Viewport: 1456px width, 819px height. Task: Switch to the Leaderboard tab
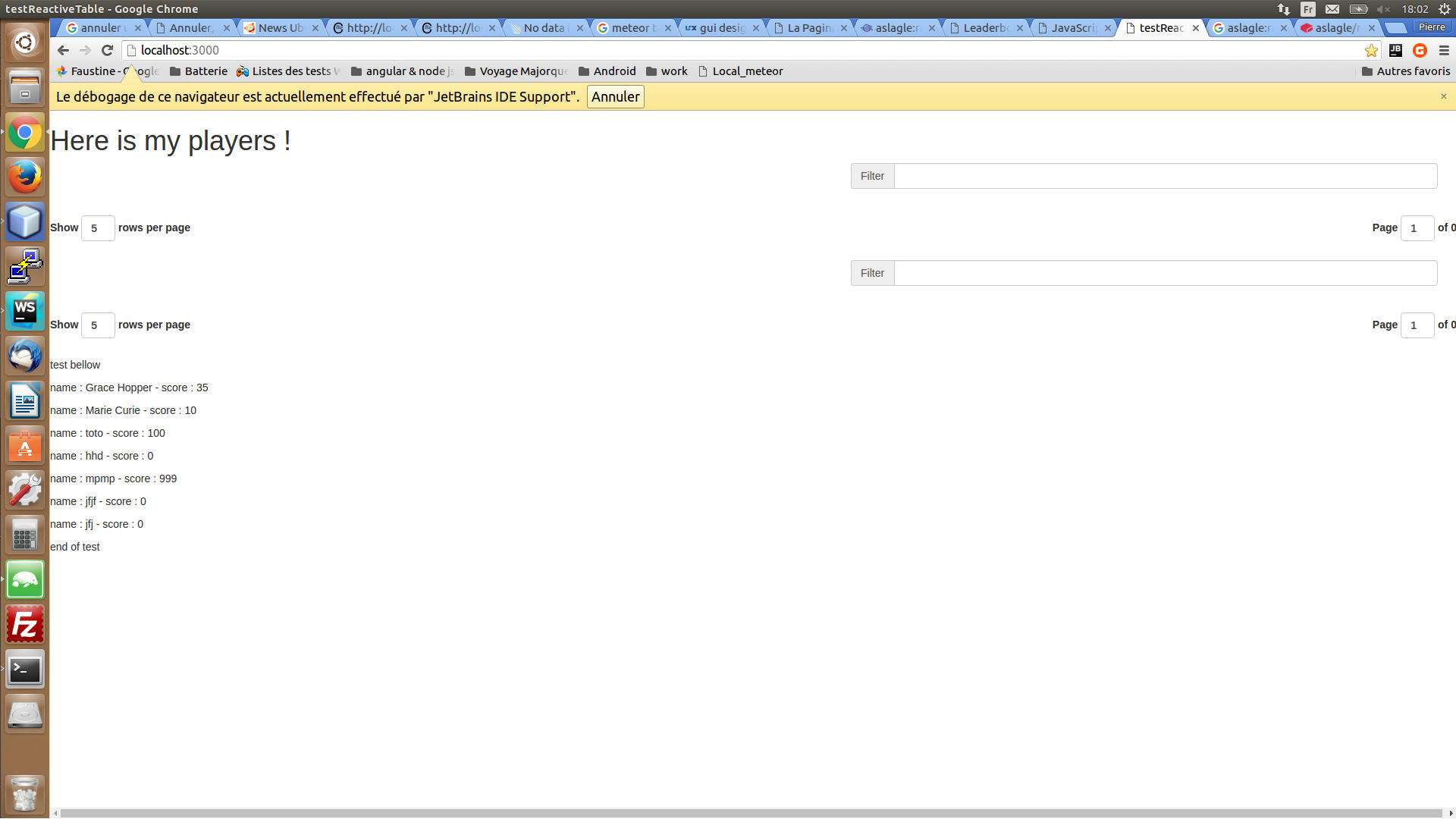point(985,28)
